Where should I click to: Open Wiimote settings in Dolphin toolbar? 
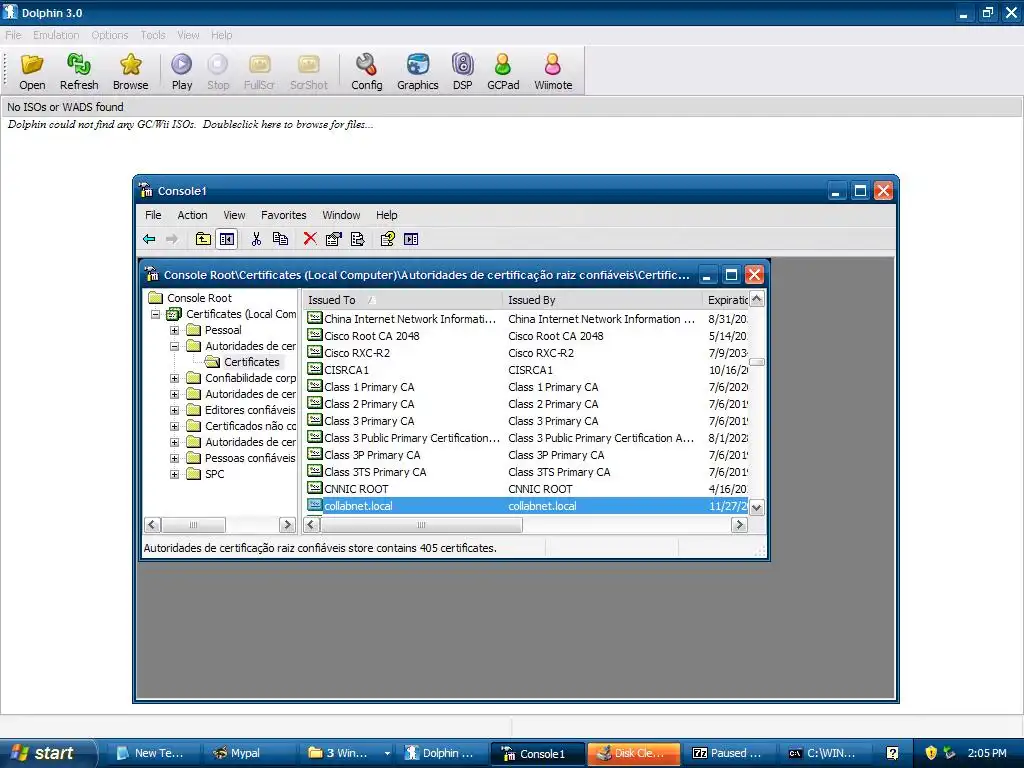point(552,72)
